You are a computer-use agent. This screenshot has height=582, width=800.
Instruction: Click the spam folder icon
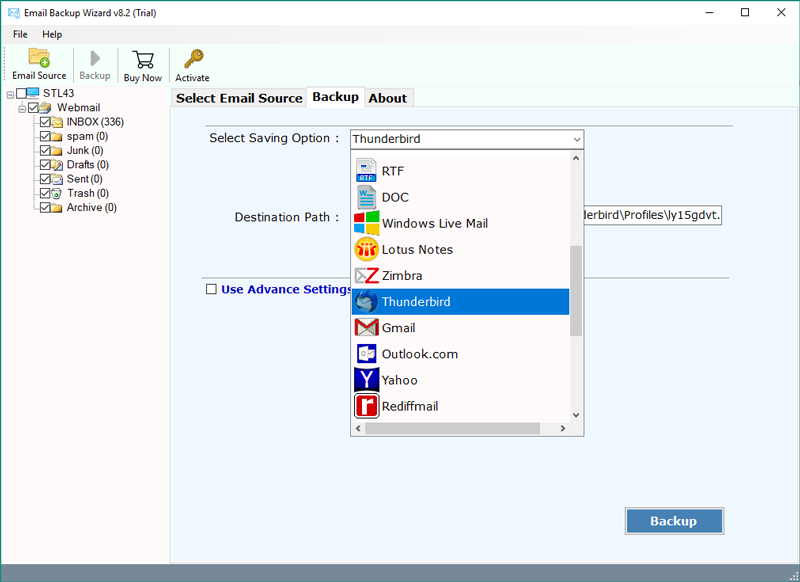[57, 136]
